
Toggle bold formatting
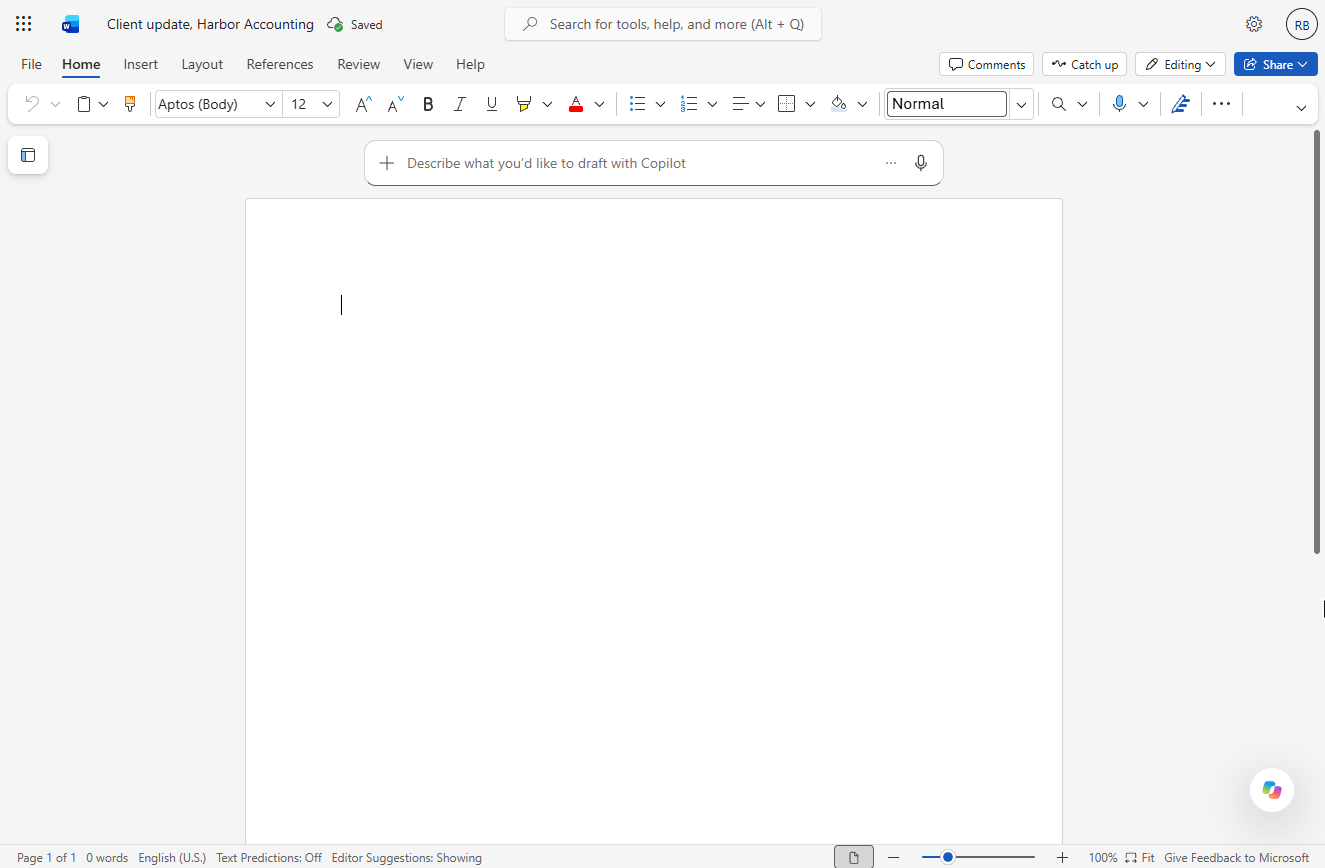428,104
